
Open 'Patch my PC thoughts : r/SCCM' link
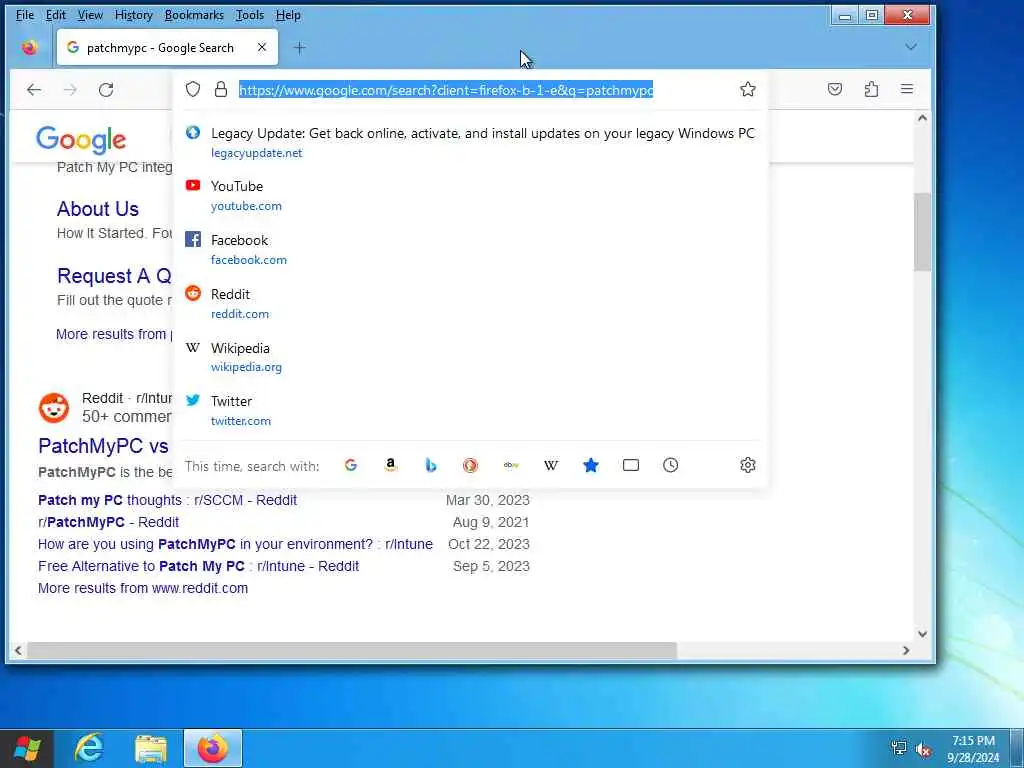click(167, 500)
